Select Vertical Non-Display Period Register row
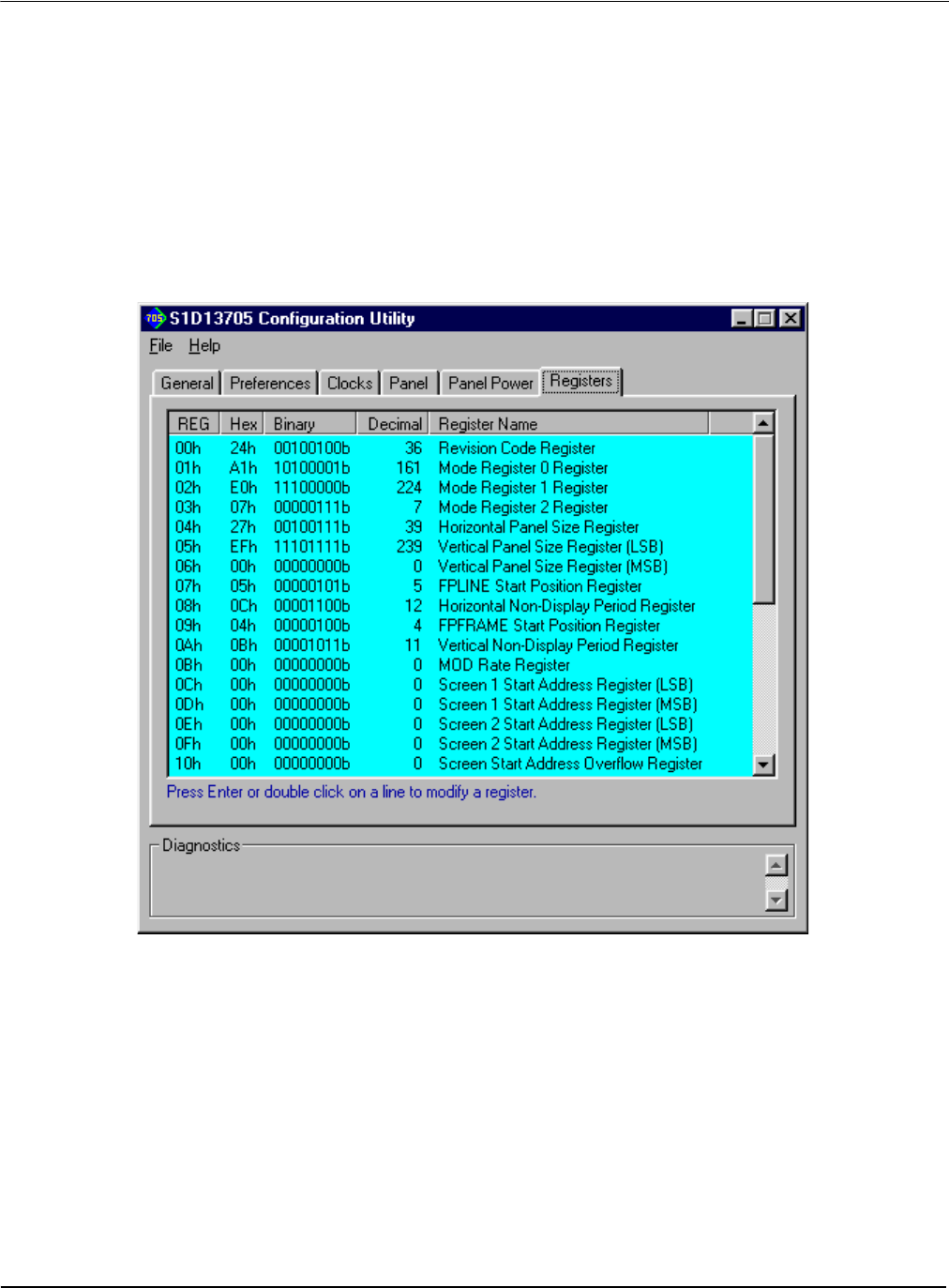 point(461,645)
